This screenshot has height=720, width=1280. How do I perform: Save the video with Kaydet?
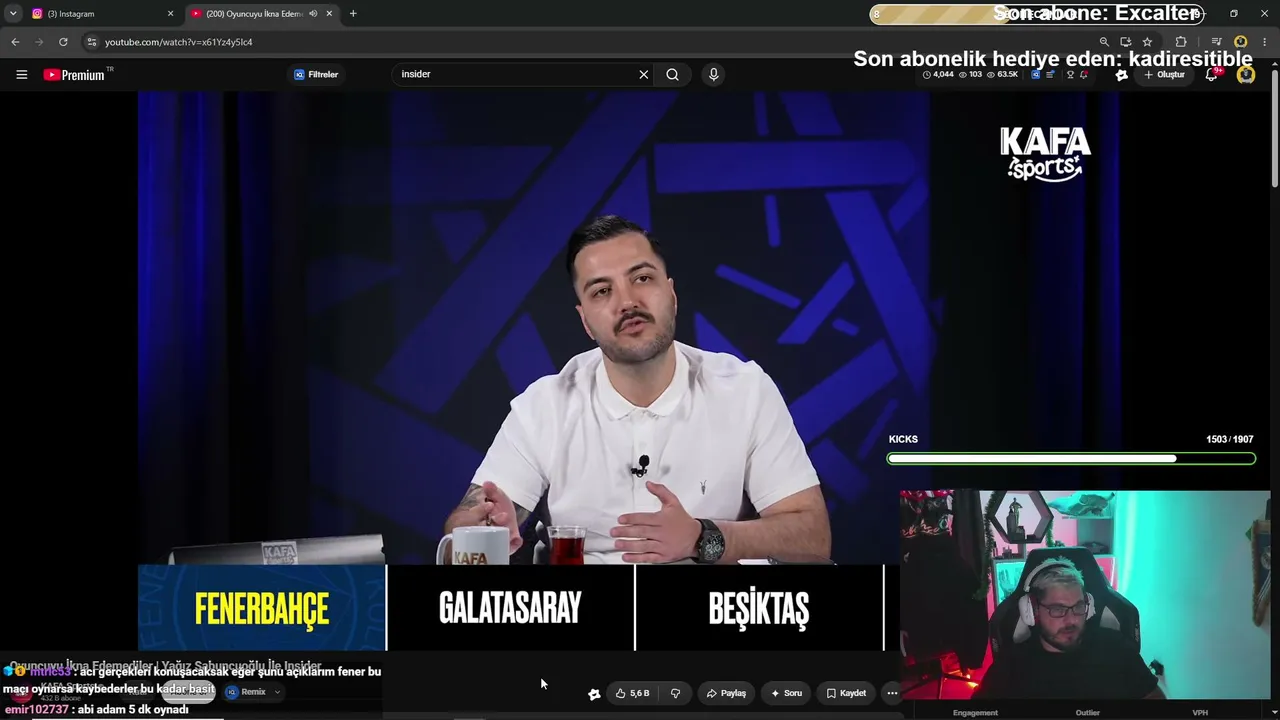[846, 693]
